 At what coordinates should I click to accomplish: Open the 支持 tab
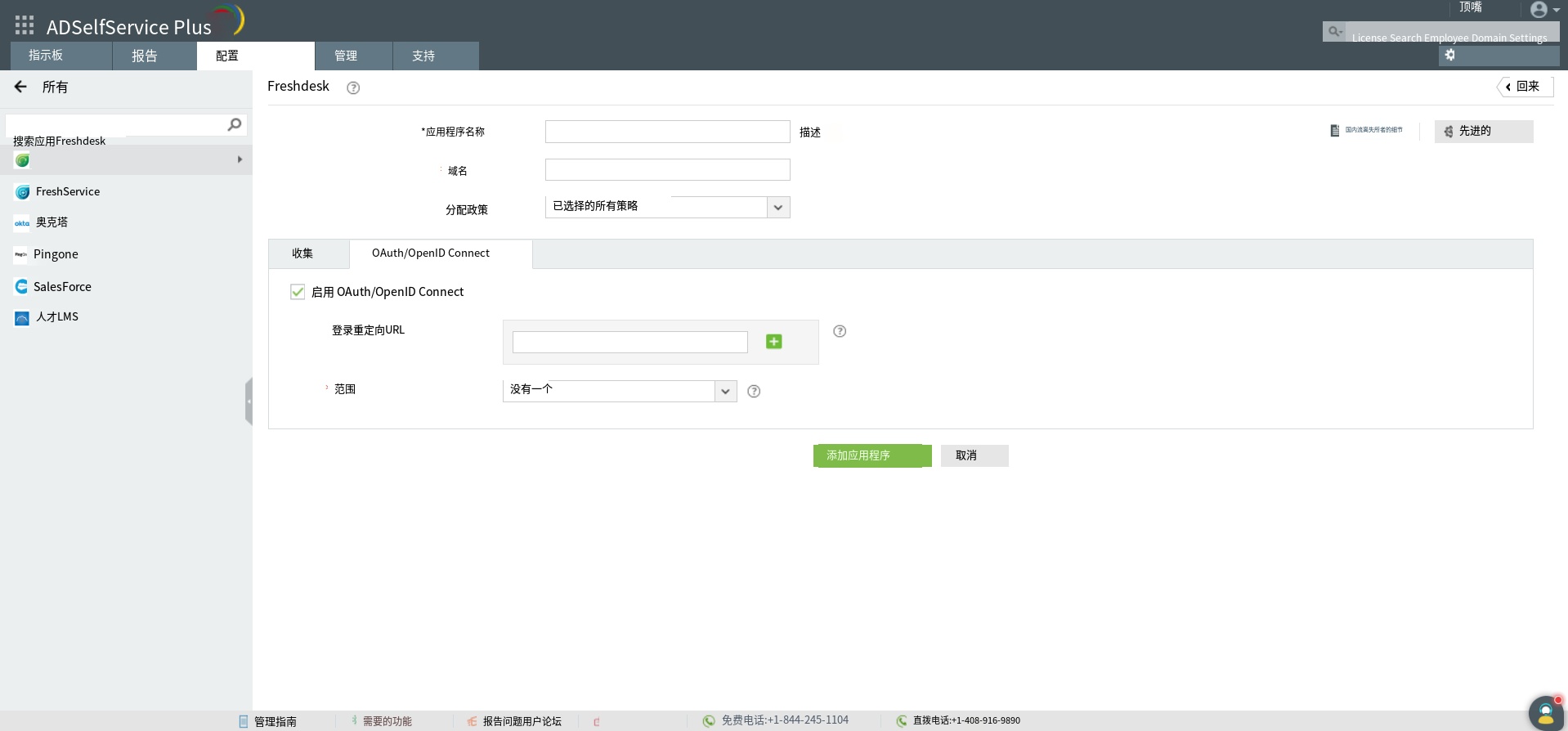click(436, 56)
